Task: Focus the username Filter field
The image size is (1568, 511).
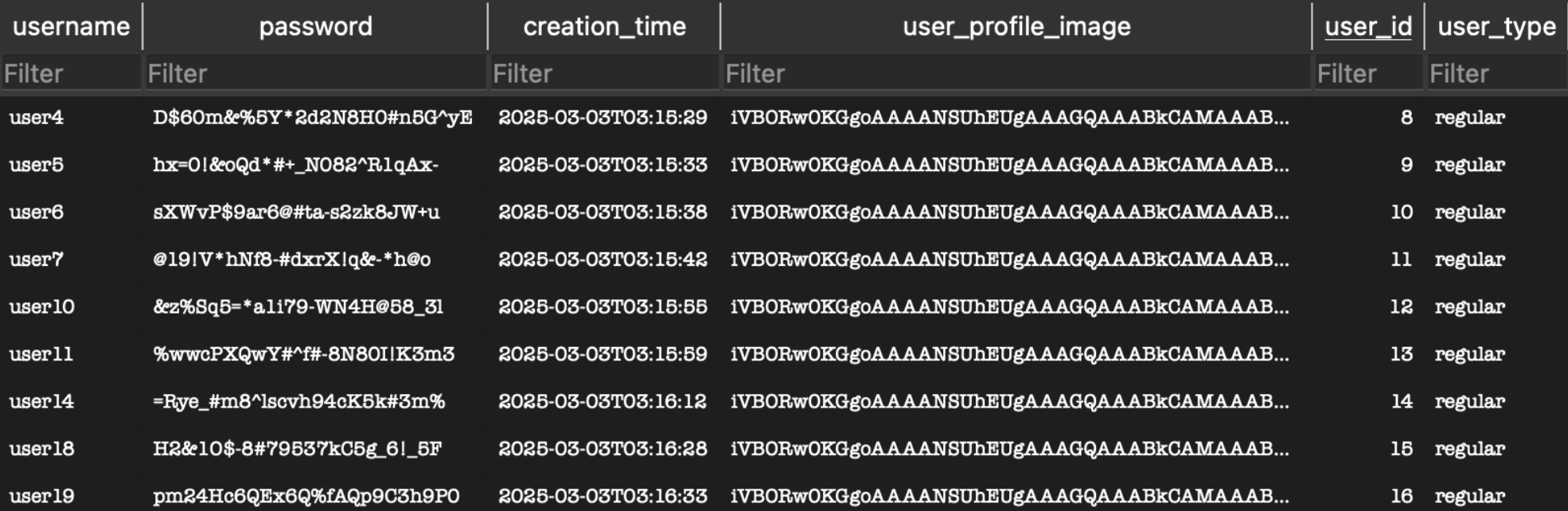Action: [x=71, y=73]
